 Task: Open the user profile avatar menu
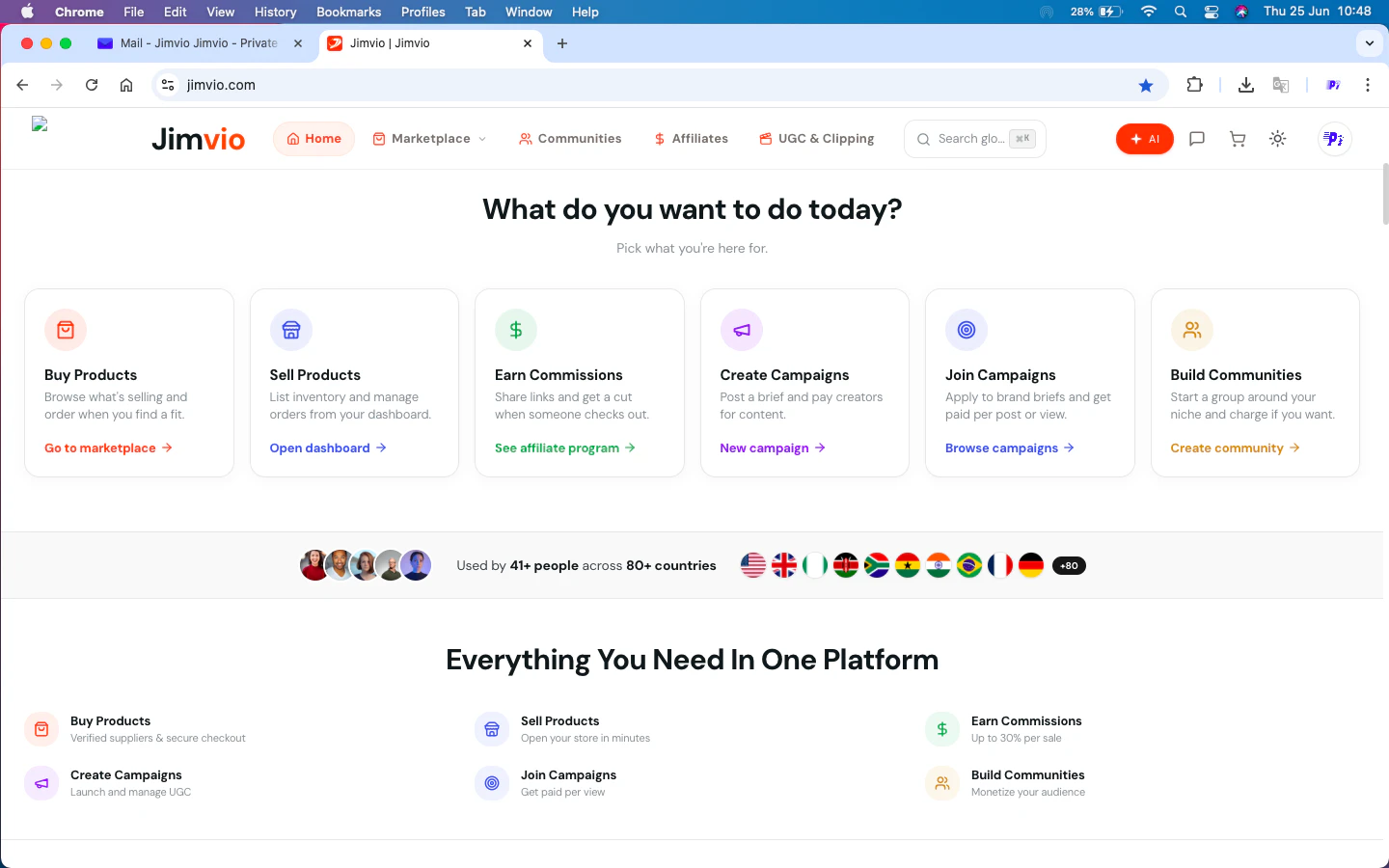[1335, 139]
